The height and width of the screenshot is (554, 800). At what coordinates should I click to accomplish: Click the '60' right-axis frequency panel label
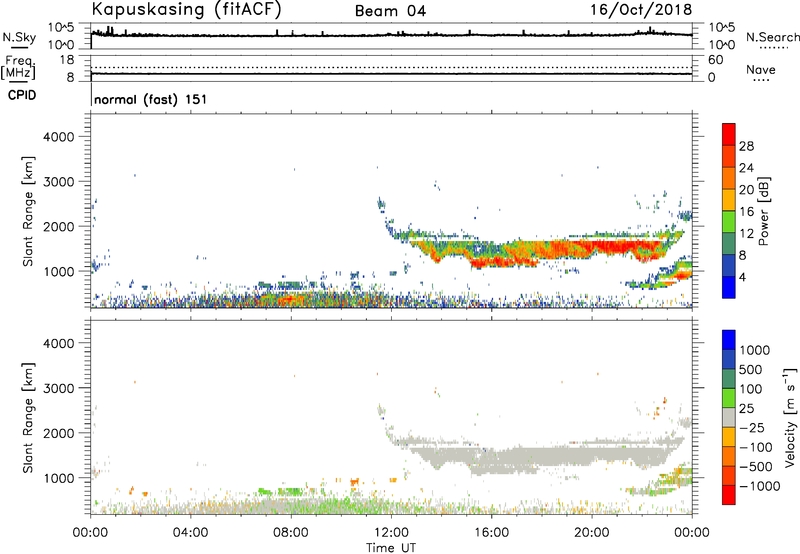pos(715,60)
